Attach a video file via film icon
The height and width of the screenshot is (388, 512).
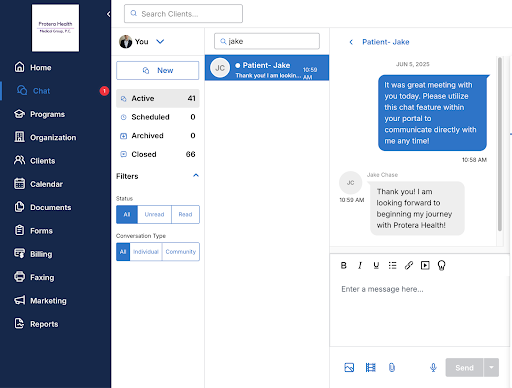(371, 367)
